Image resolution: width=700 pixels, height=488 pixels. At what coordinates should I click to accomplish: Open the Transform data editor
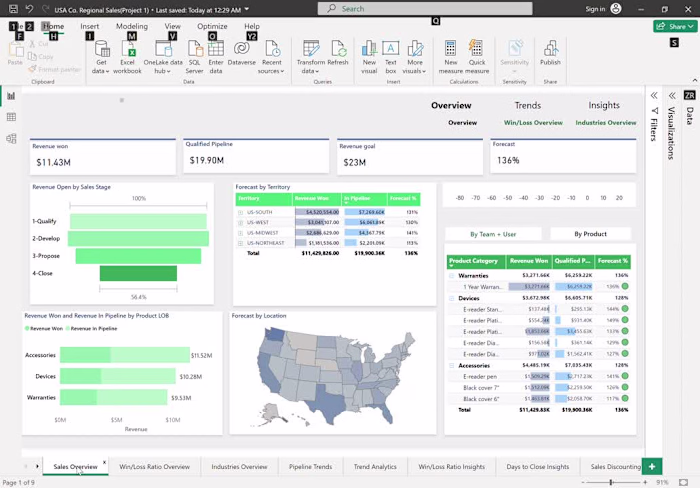pyautogui.click(x=311, y=57)
